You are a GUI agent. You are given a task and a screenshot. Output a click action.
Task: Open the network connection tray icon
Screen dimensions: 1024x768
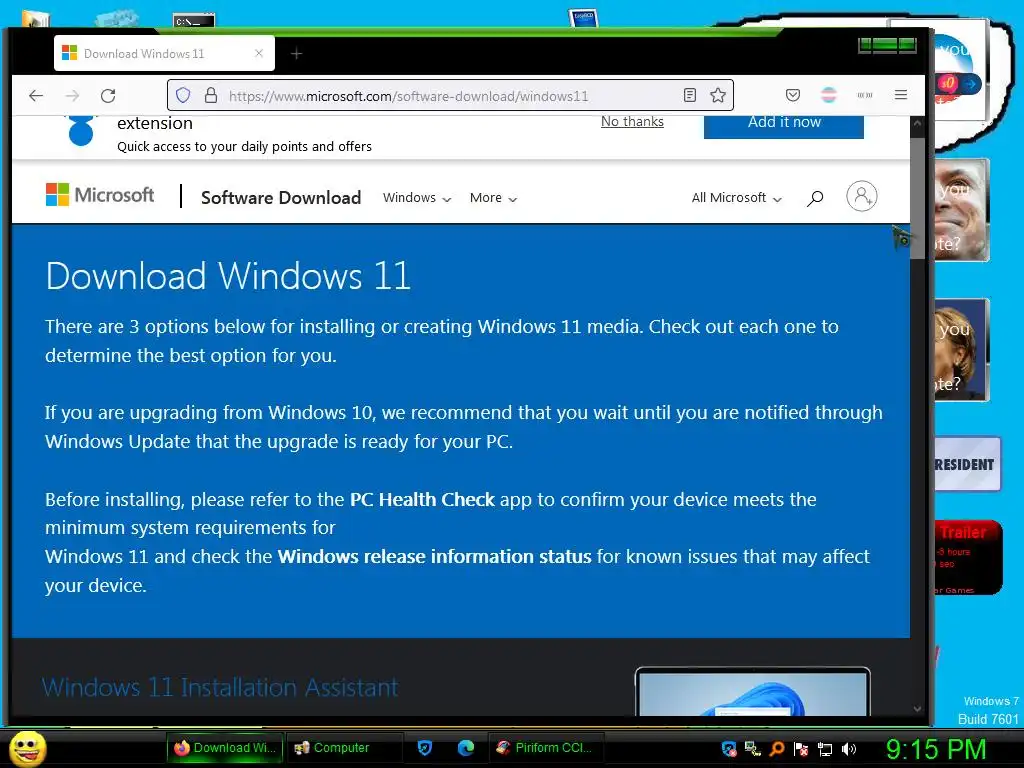click(825, 749)
